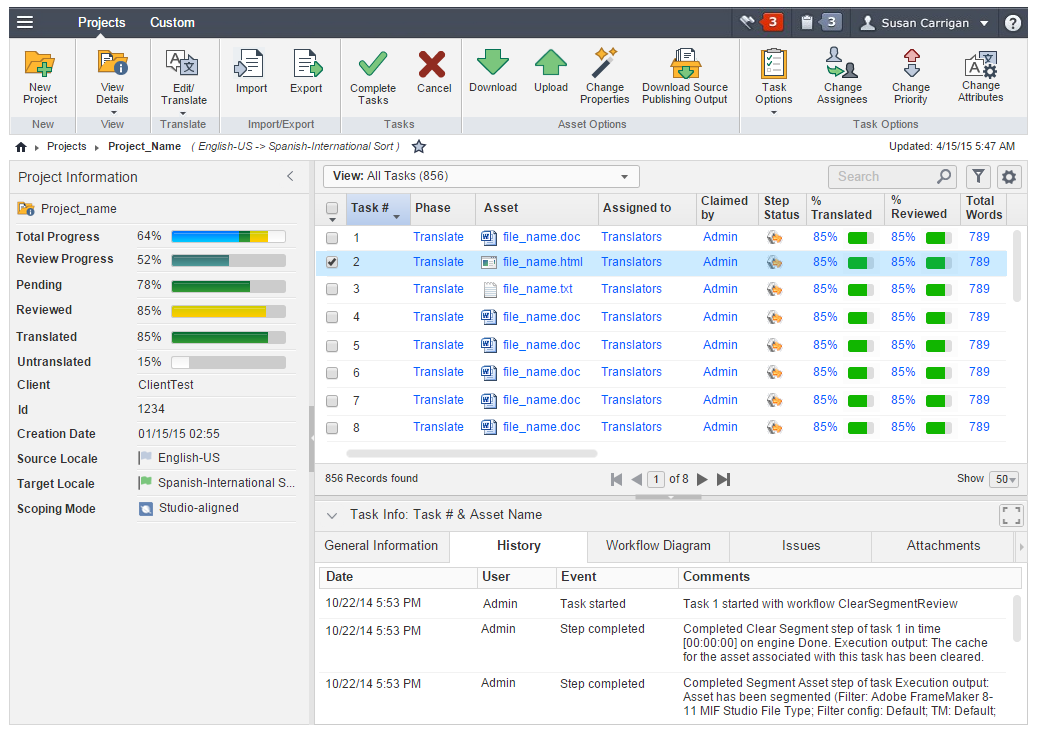Select the checkbox for task 5
This screenshot has height=733, width=1037.
point(332,345)
